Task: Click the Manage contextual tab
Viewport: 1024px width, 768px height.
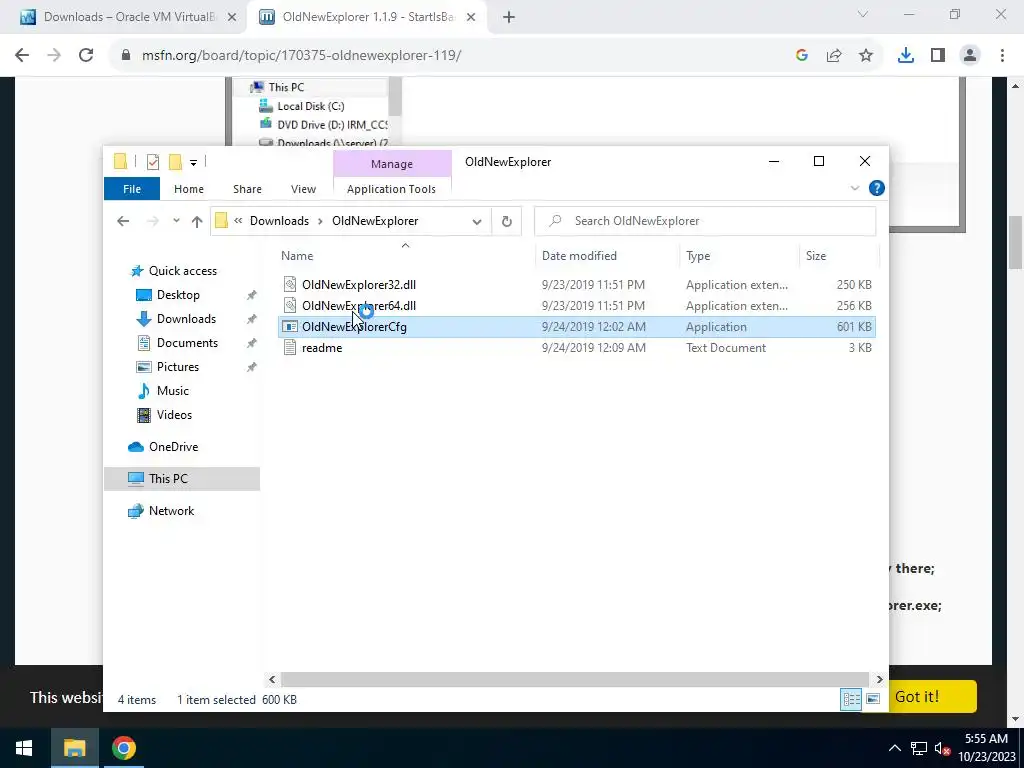Action: [392, 164]
